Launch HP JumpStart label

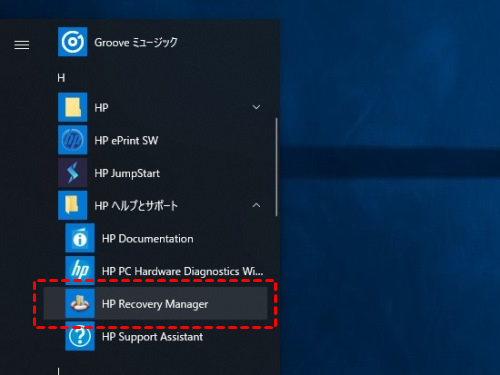[x=127, y=173]
